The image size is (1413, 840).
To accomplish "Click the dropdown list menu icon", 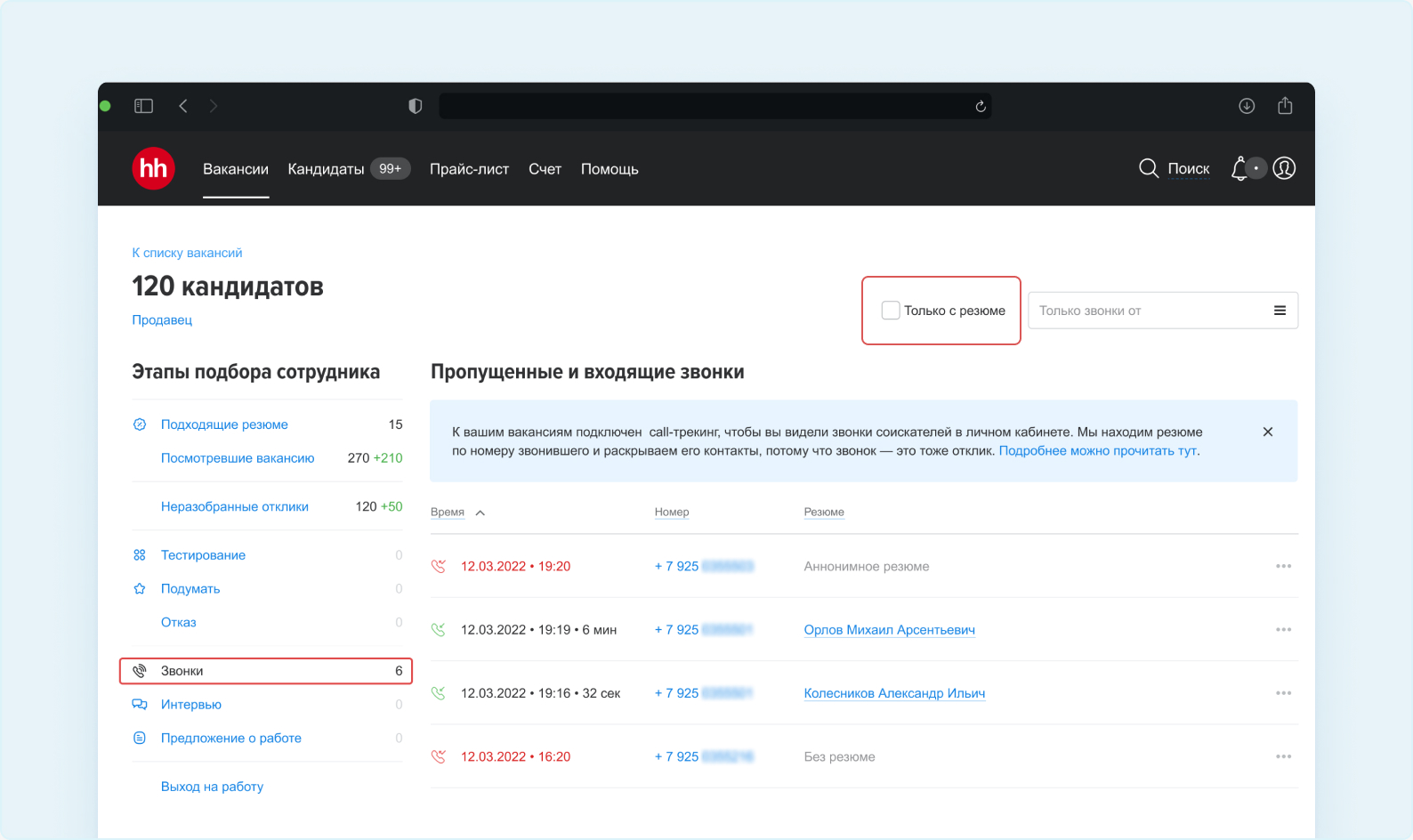I will click(x=1280, y=311).
